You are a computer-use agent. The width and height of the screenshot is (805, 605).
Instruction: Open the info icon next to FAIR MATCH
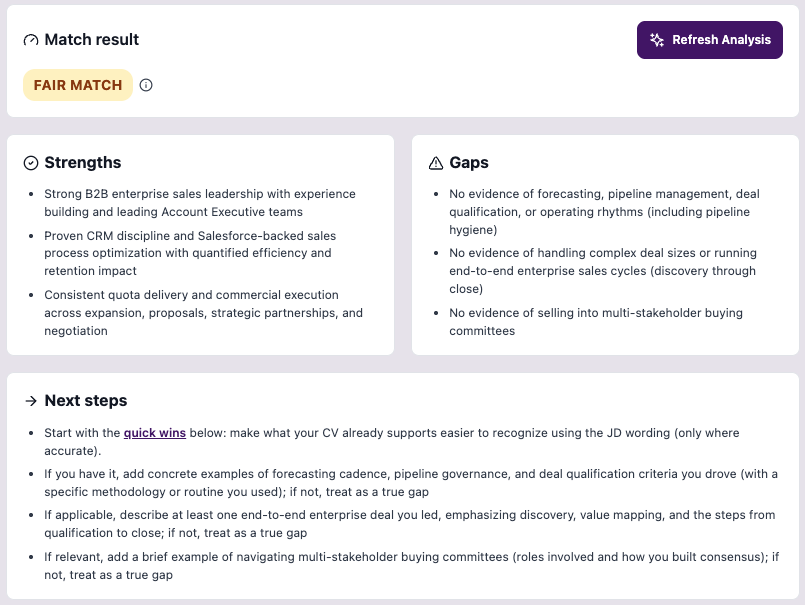[x=146, y=85]
